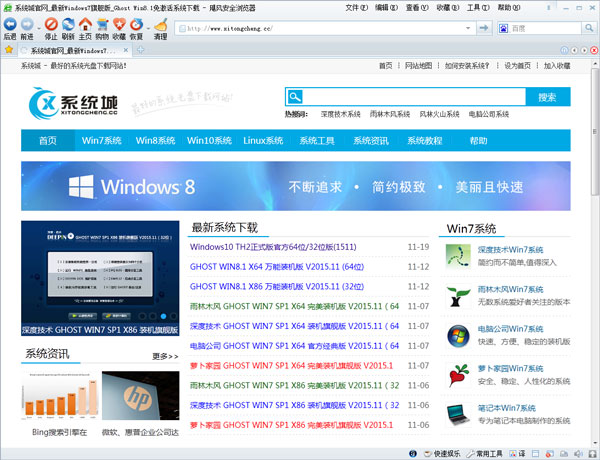Open Windows10 TH2正式版 download link

tap(273, 247)
